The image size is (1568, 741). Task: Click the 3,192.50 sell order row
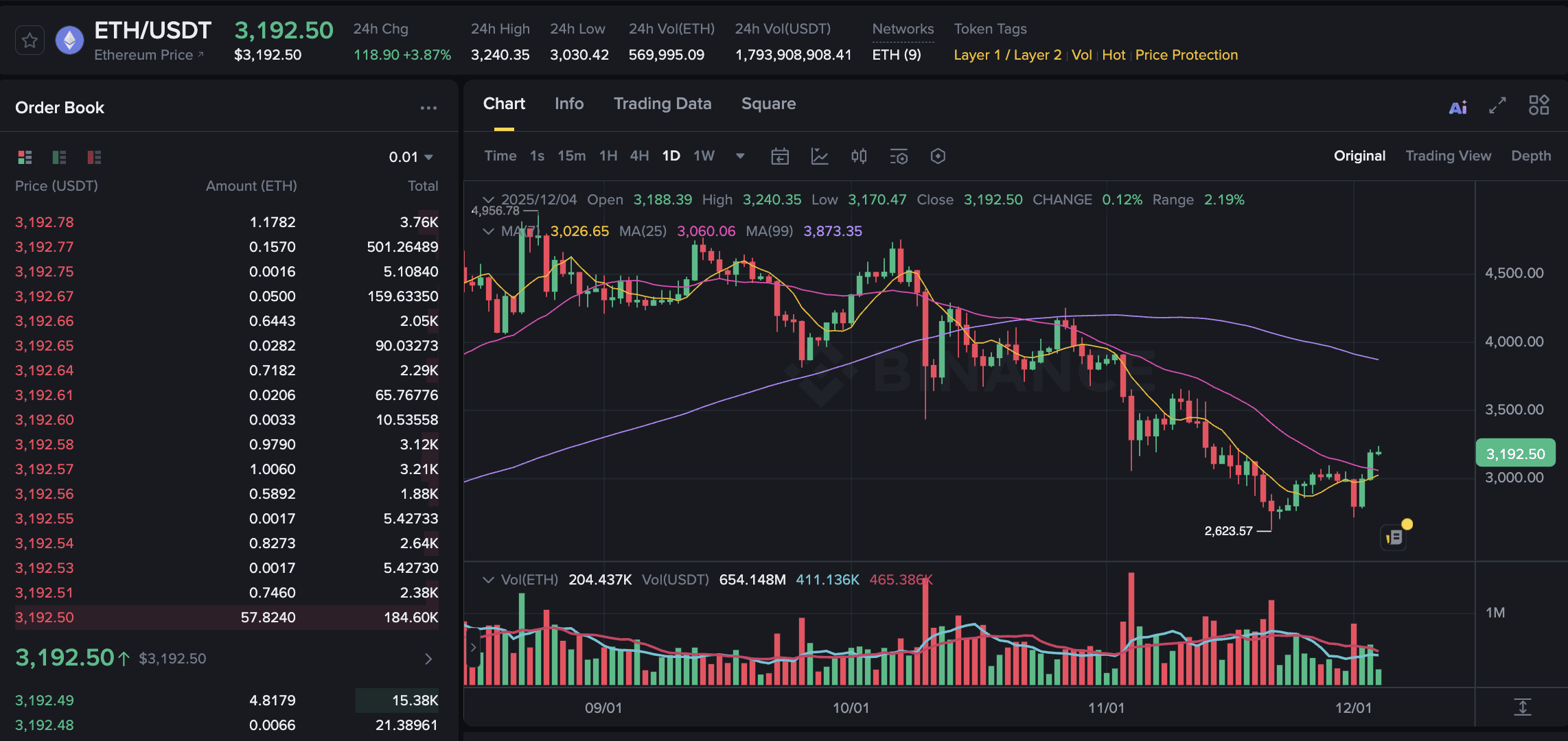tap(227, 617)
